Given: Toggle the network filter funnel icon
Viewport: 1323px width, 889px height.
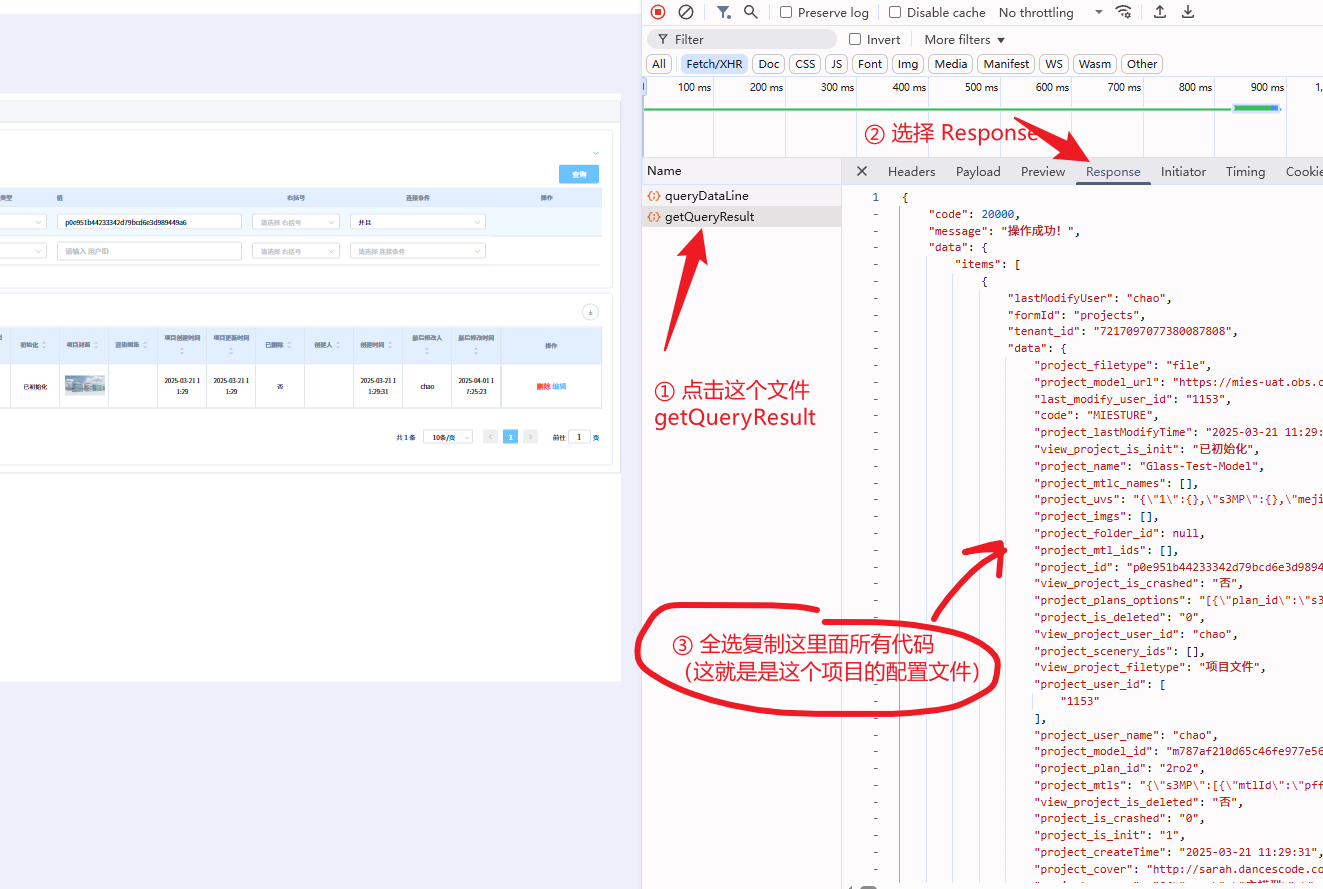Looking at the screenshot, I should [x=723, y=12].
